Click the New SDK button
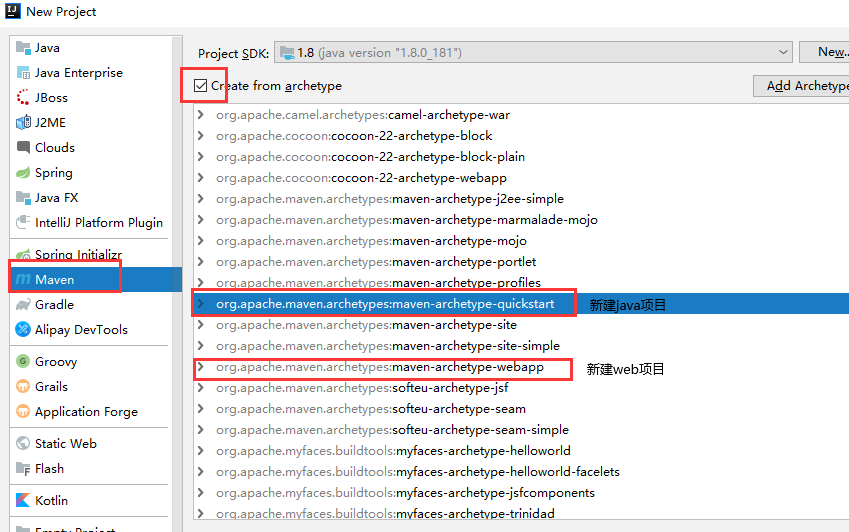The image size is (849, 532). click(824, 52)
